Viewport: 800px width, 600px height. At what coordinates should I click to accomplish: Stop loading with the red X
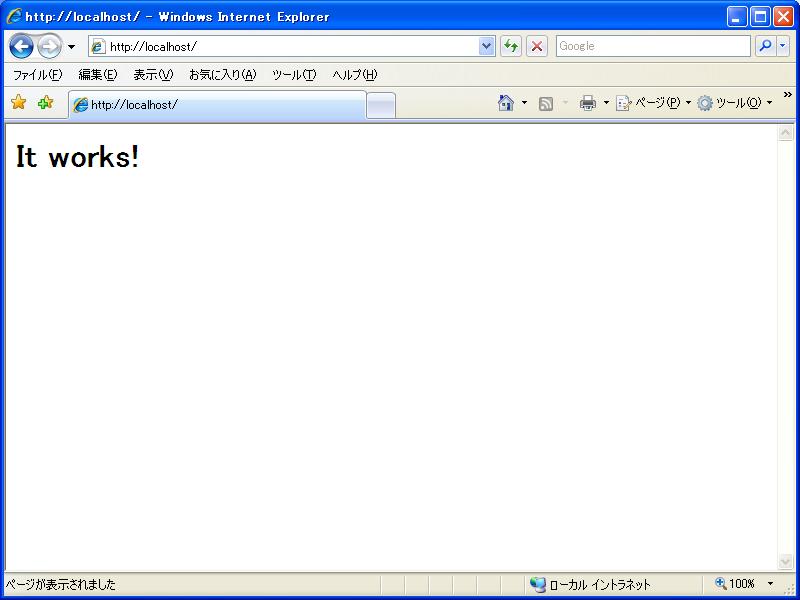[537, 46]
